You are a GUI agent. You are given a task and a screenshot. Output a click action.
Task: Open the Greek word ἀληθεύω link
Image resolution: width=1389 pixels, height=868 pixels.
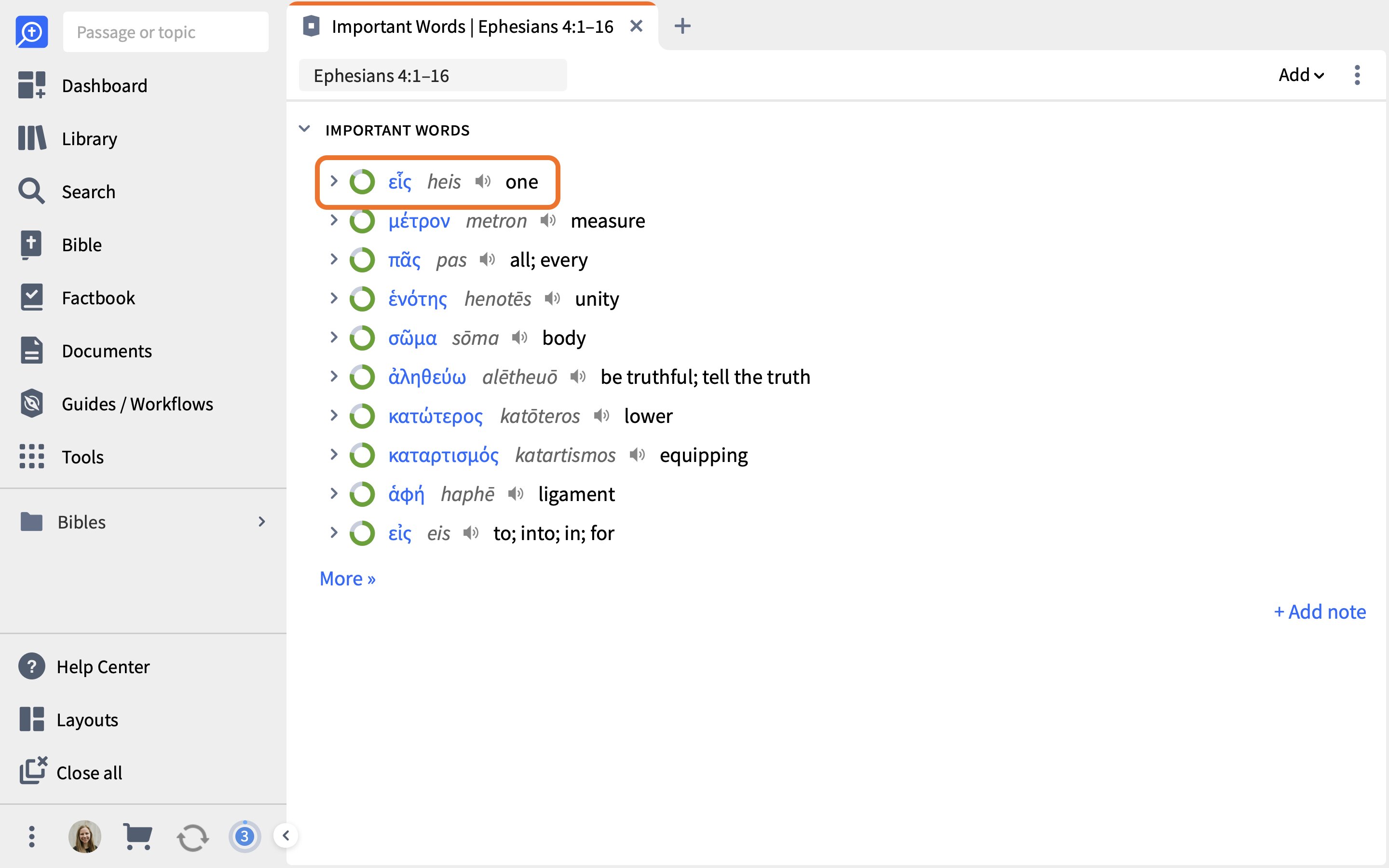point(427,377)
